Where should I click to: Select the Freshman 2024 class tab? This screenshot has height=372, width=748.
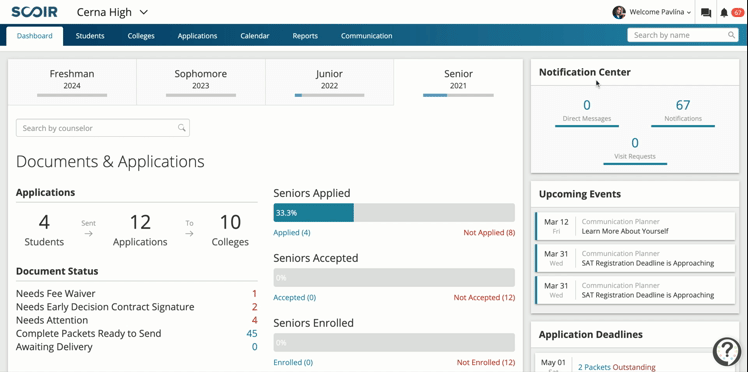72,82
